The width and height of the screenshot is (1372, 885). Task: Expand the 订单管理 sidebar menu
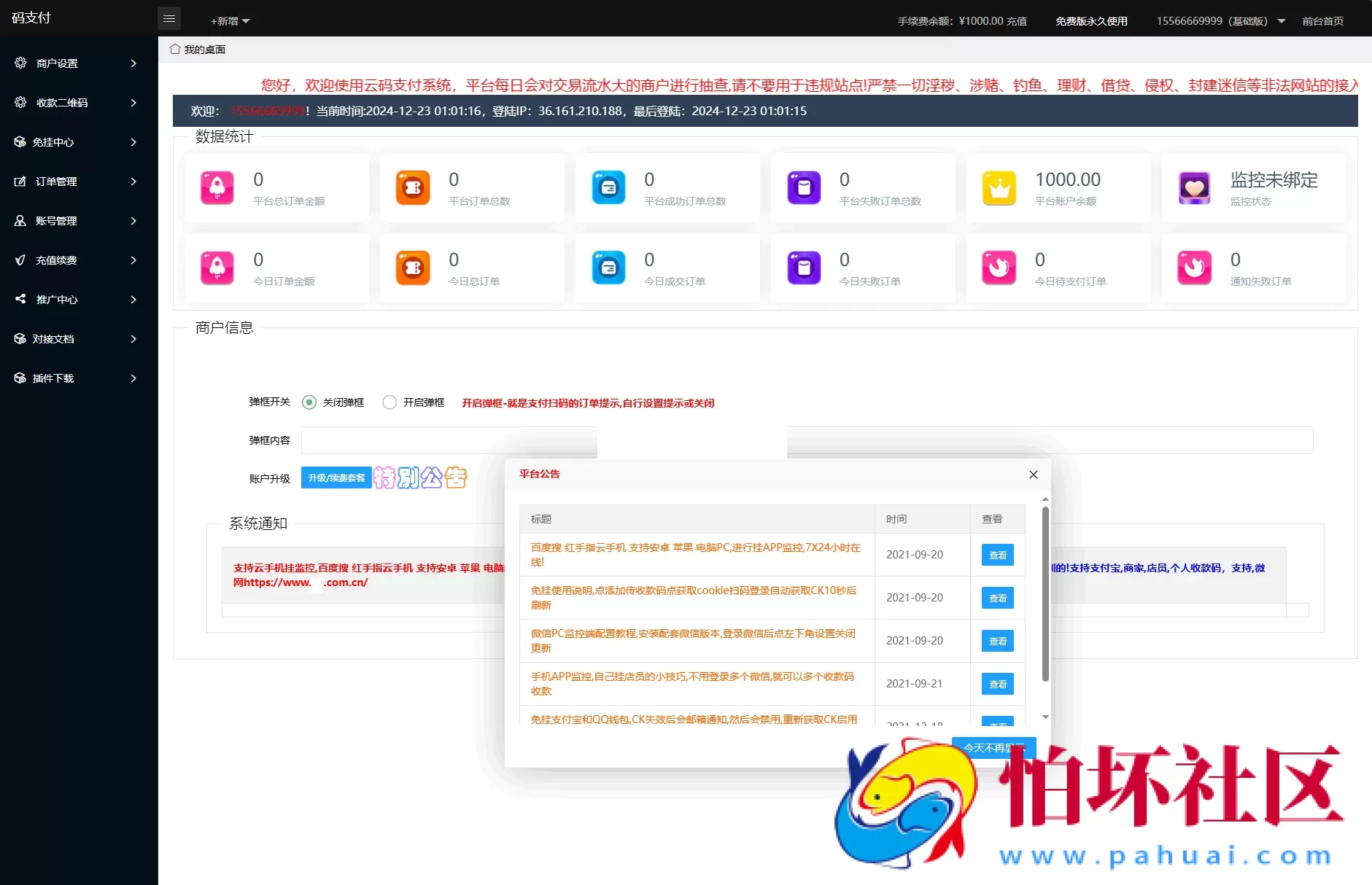click(77, 182)
